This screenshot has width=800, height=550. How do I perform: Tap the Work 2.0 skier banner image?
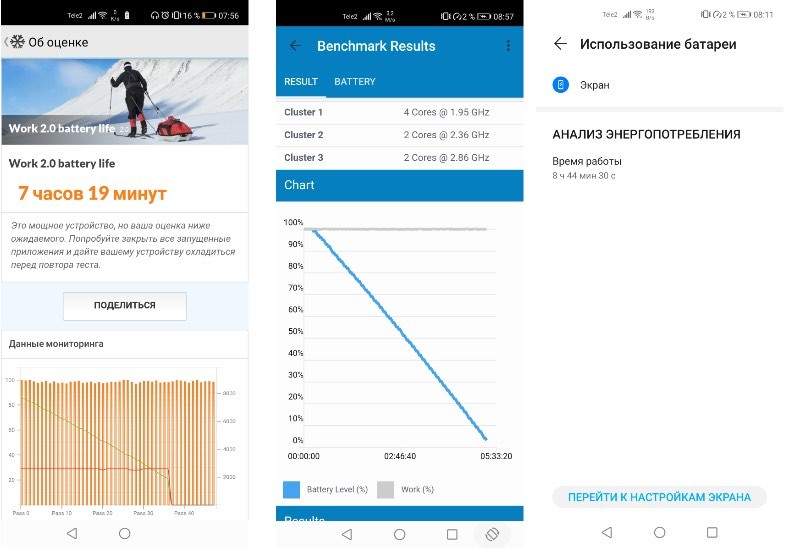[x=124, y=101]
